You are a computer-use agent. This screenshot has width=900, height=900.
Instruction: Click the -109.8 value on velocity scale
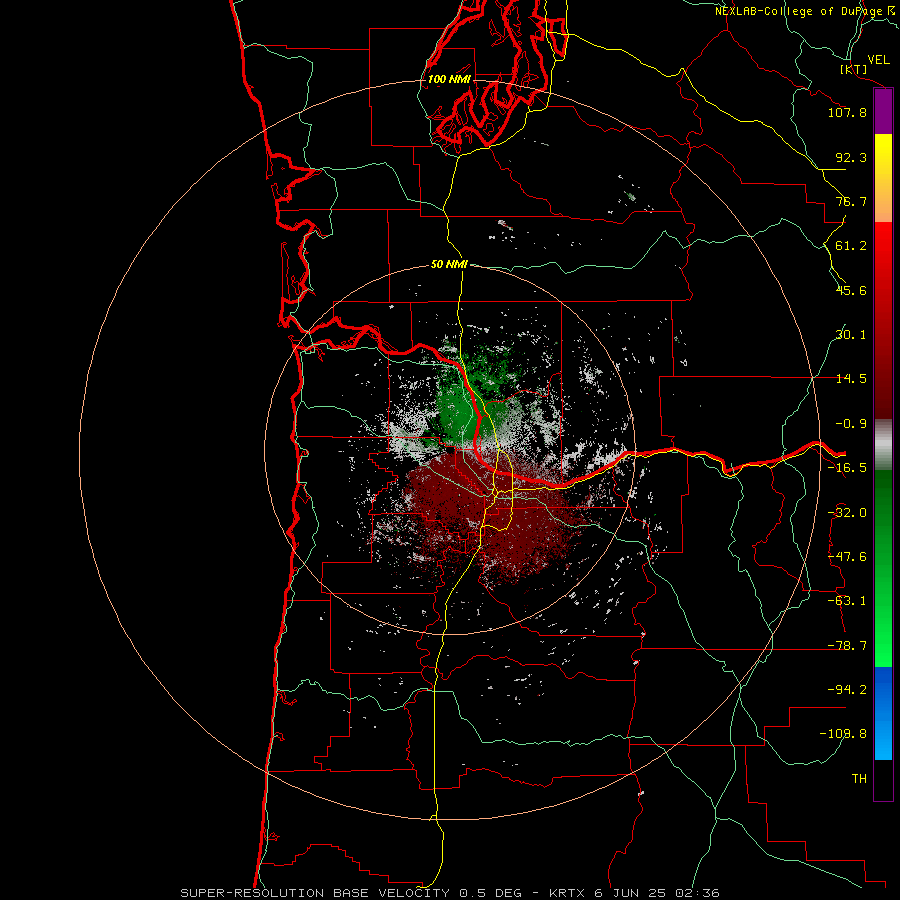pos(843,734)
